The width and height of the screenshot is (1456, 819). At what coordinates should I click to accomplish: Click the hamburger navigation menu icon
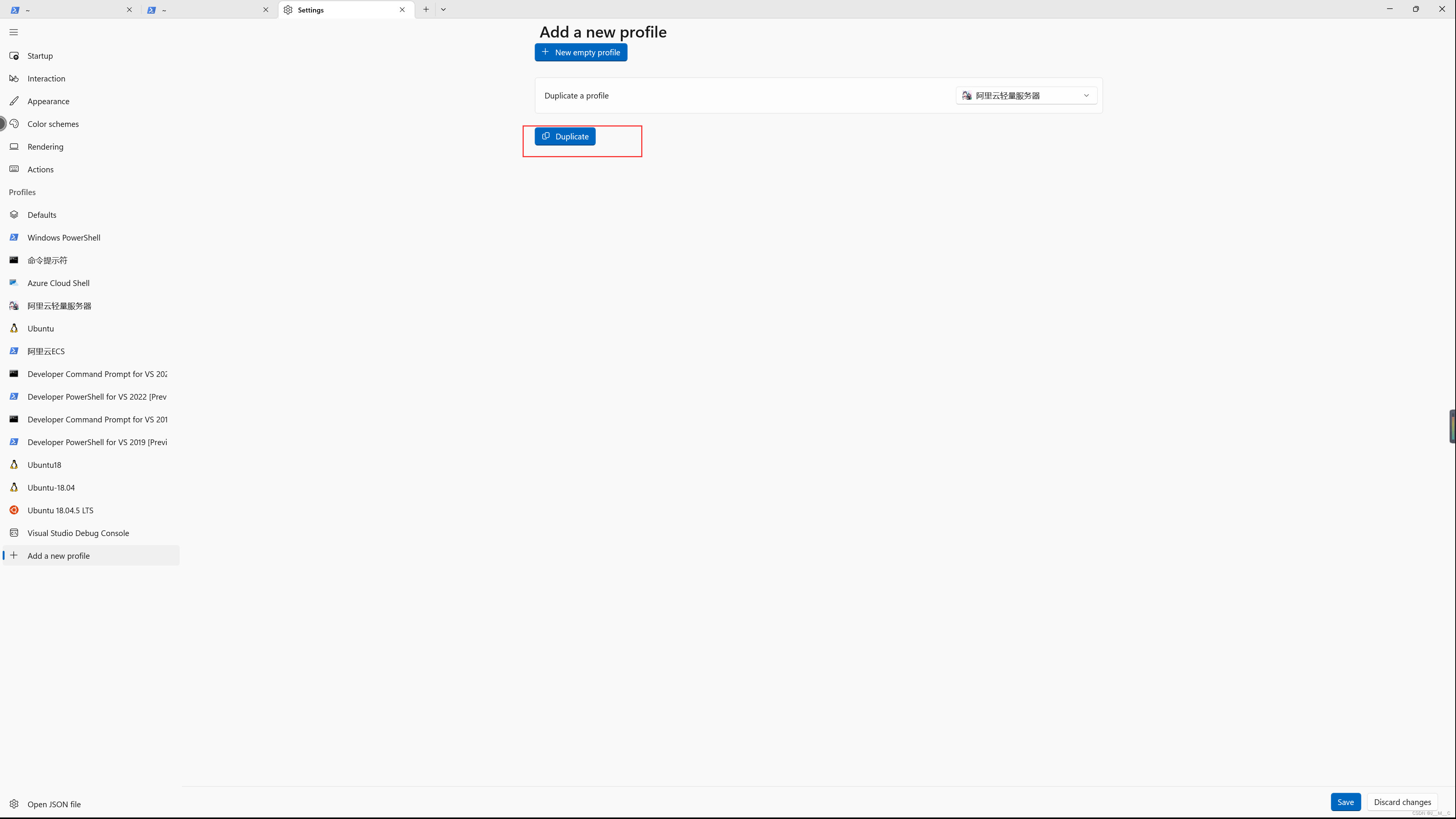pyautogui.click(x=14, y=32)
